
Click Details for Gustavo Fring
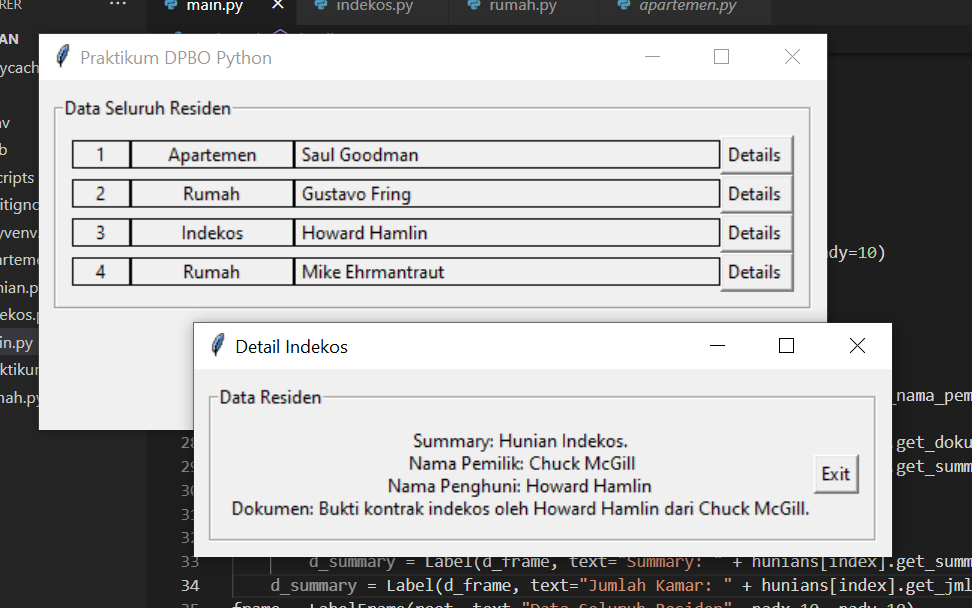point(756,193)
